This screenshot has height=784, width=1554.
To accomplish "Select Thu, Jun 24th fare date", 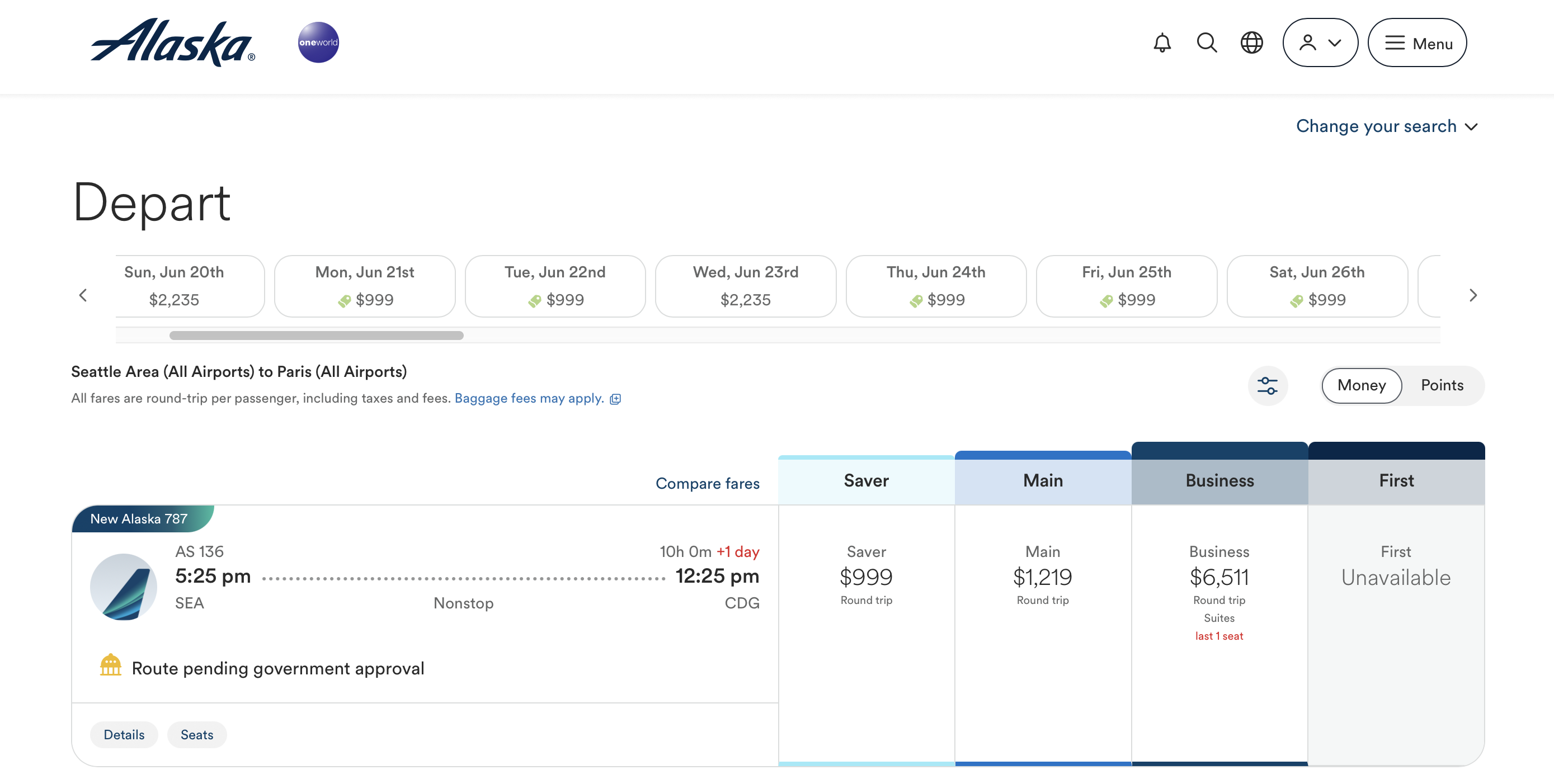I will 936,286.
